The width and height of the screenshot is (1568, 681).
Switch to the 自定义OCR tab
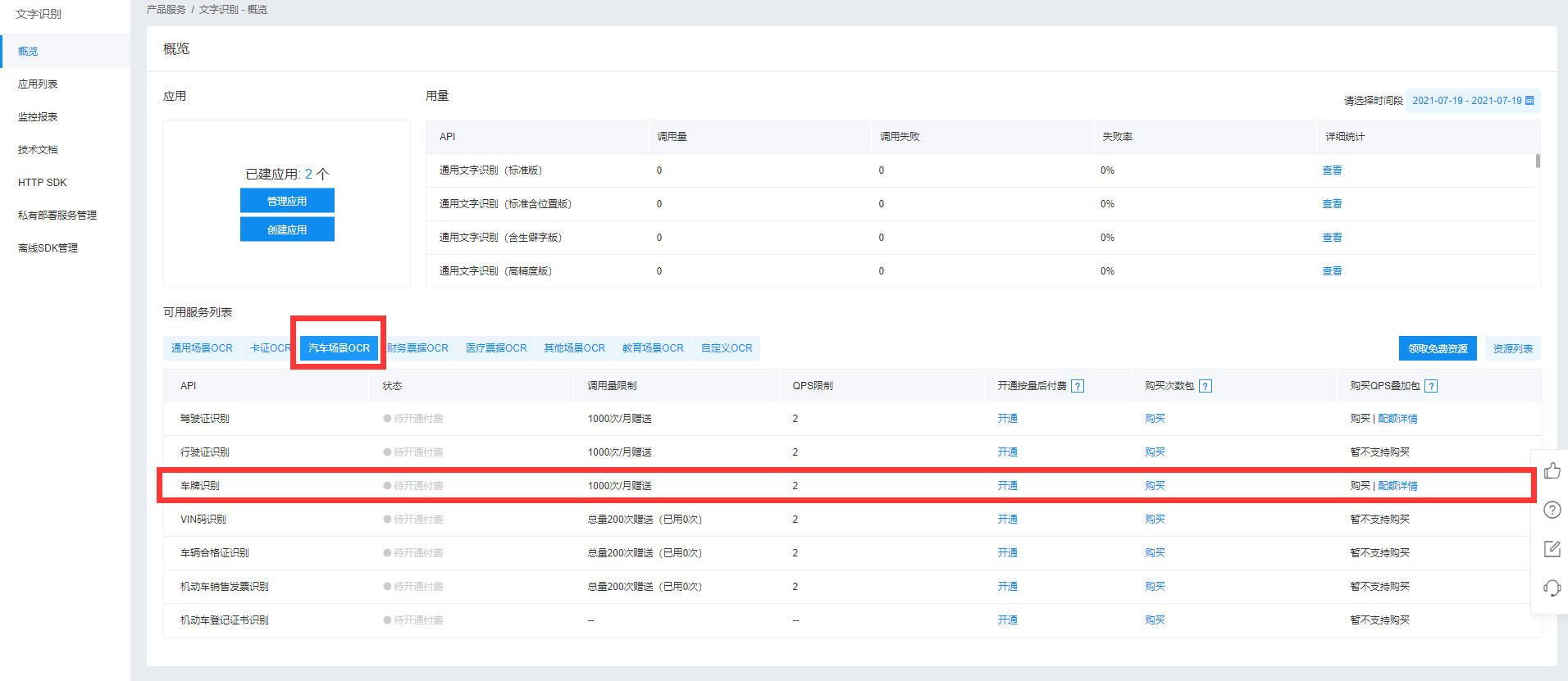pyautogui.click(x=727, y=348)
